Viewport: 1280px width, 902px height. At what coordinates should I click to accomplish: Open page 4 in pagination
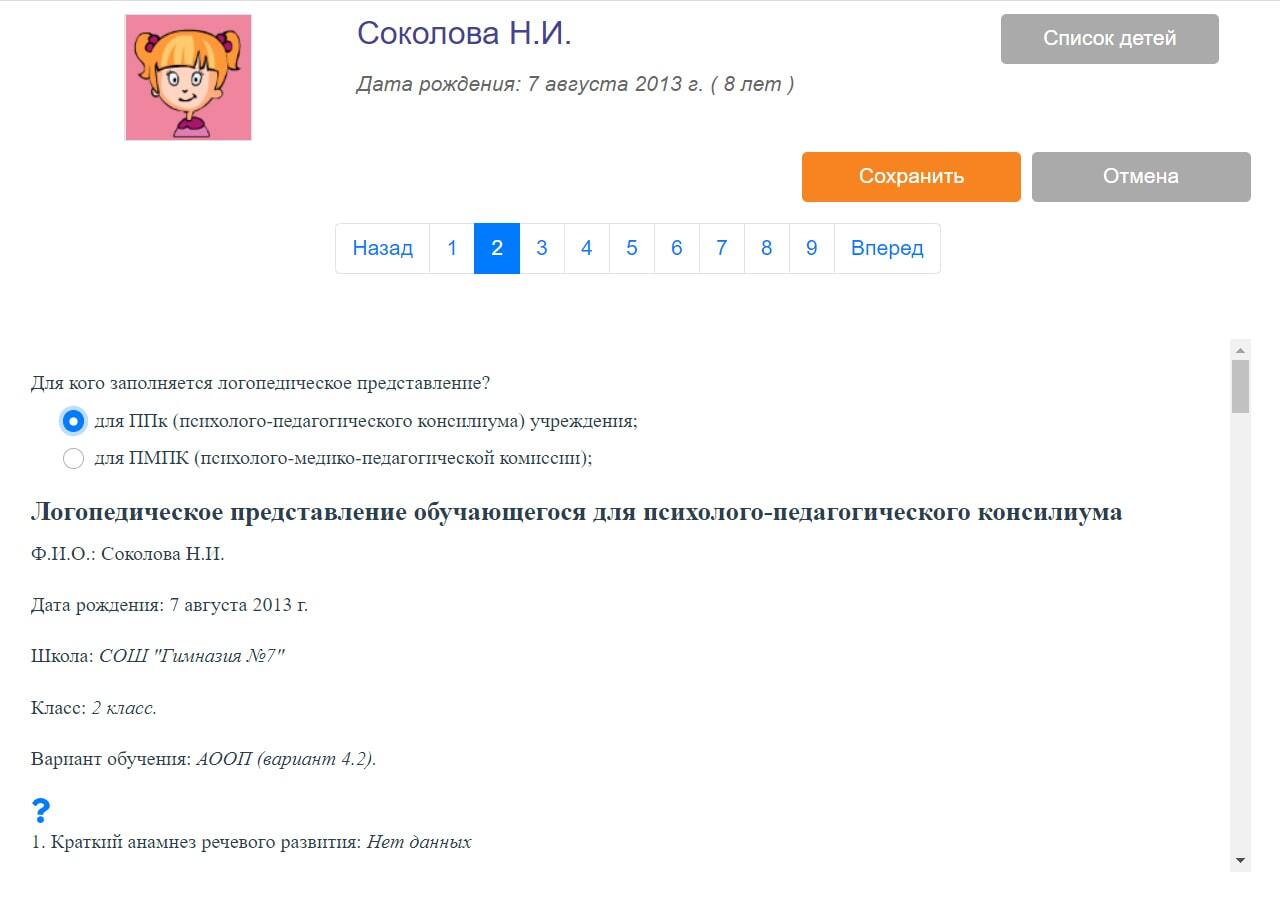587,248
